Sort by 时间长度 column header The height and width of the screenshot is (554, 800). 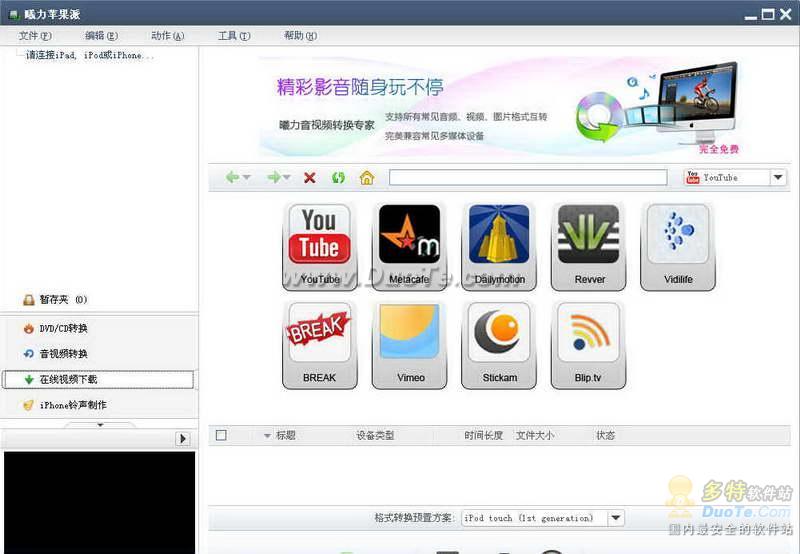[x=483, y=435]
